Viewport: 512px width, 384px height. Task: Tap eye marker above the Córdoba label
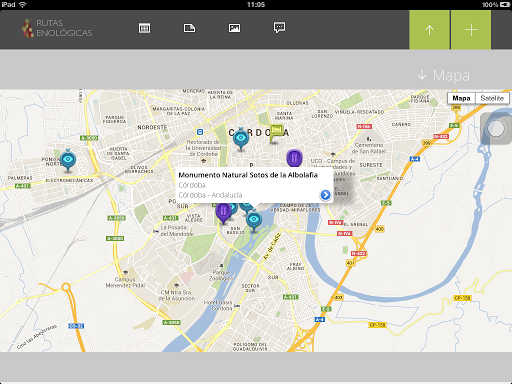click(x=241, y=139)
